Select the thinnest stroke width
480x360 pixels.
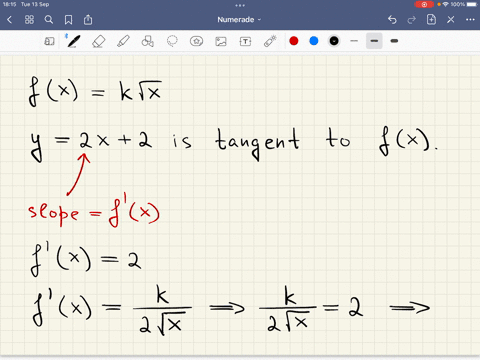(x=354, y=41)
